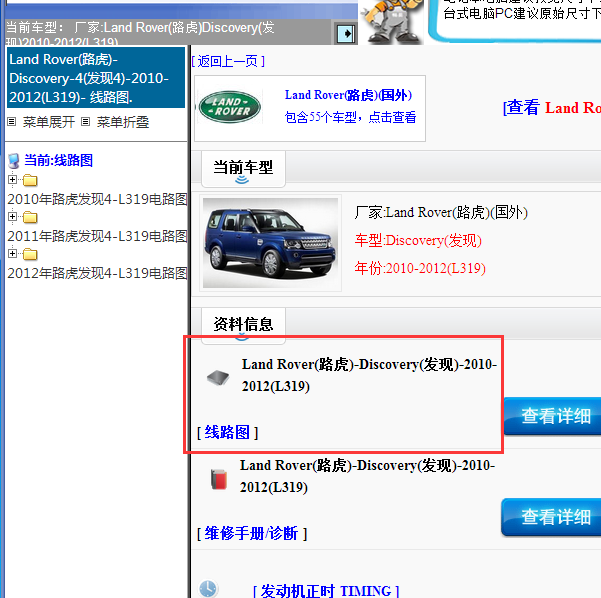Click the 查看 Land Rover link on right
Viewport: 601px width, 598px height.
[x=552, y=108]
